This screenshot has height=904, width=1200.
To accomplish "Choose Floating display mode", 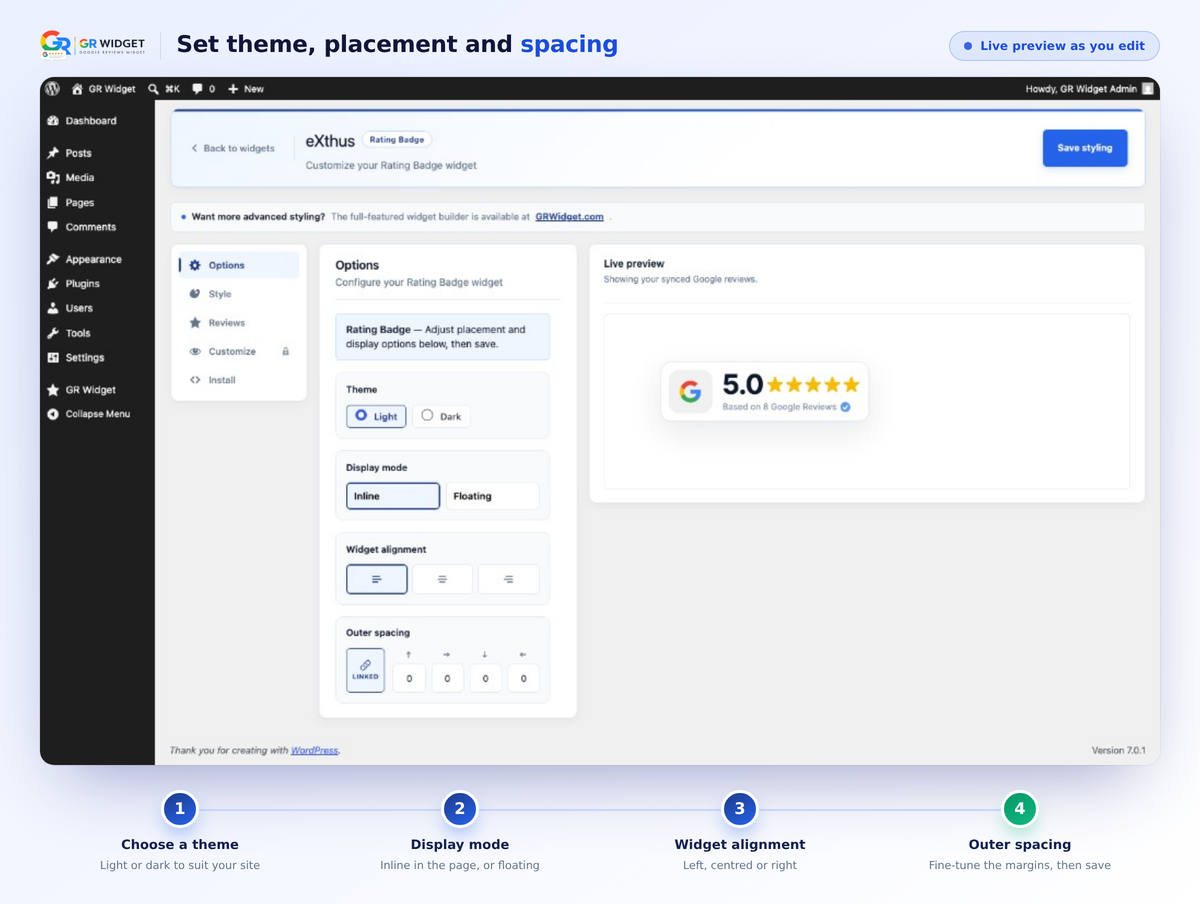I will point(492,496).
